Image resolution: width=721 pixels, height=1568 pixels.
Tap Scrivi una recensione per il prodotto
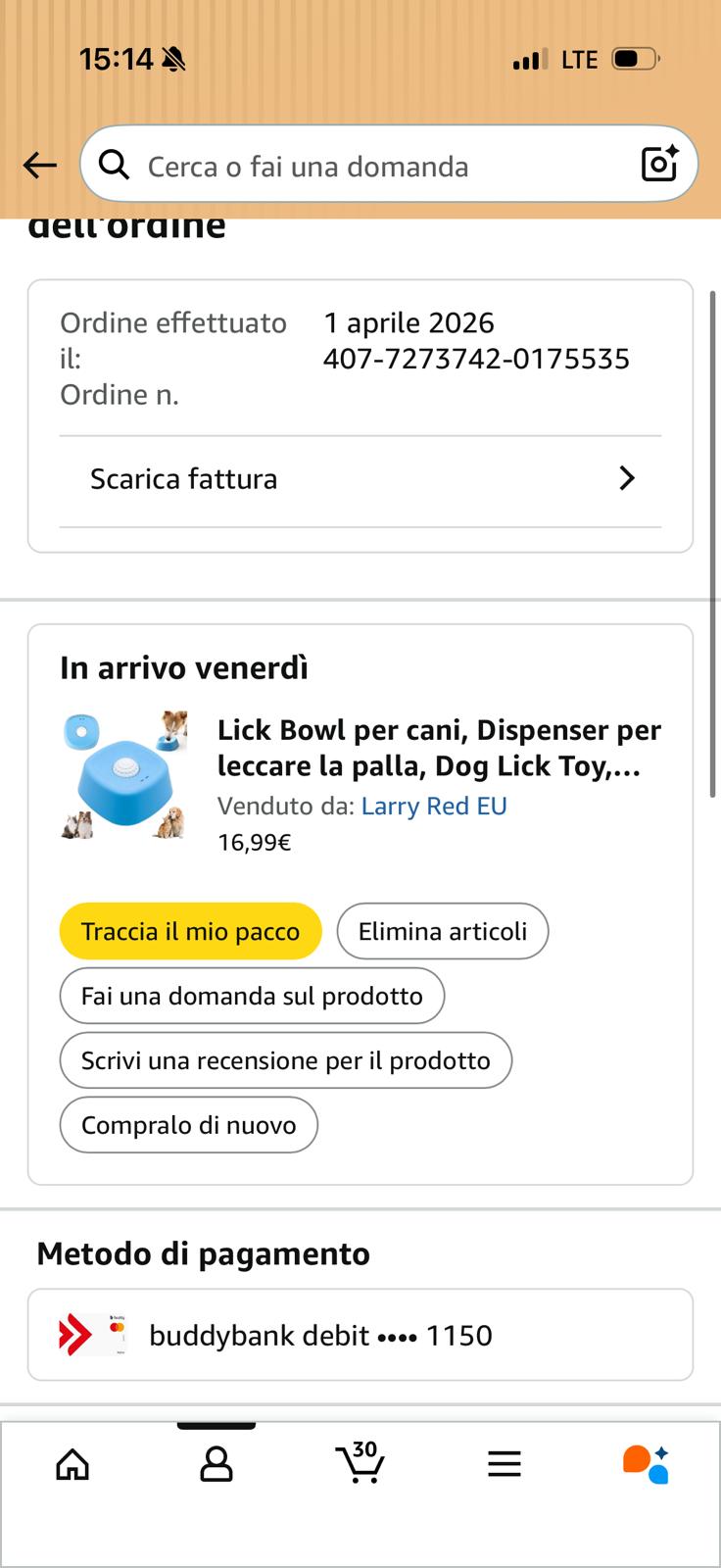[285, 1060]
